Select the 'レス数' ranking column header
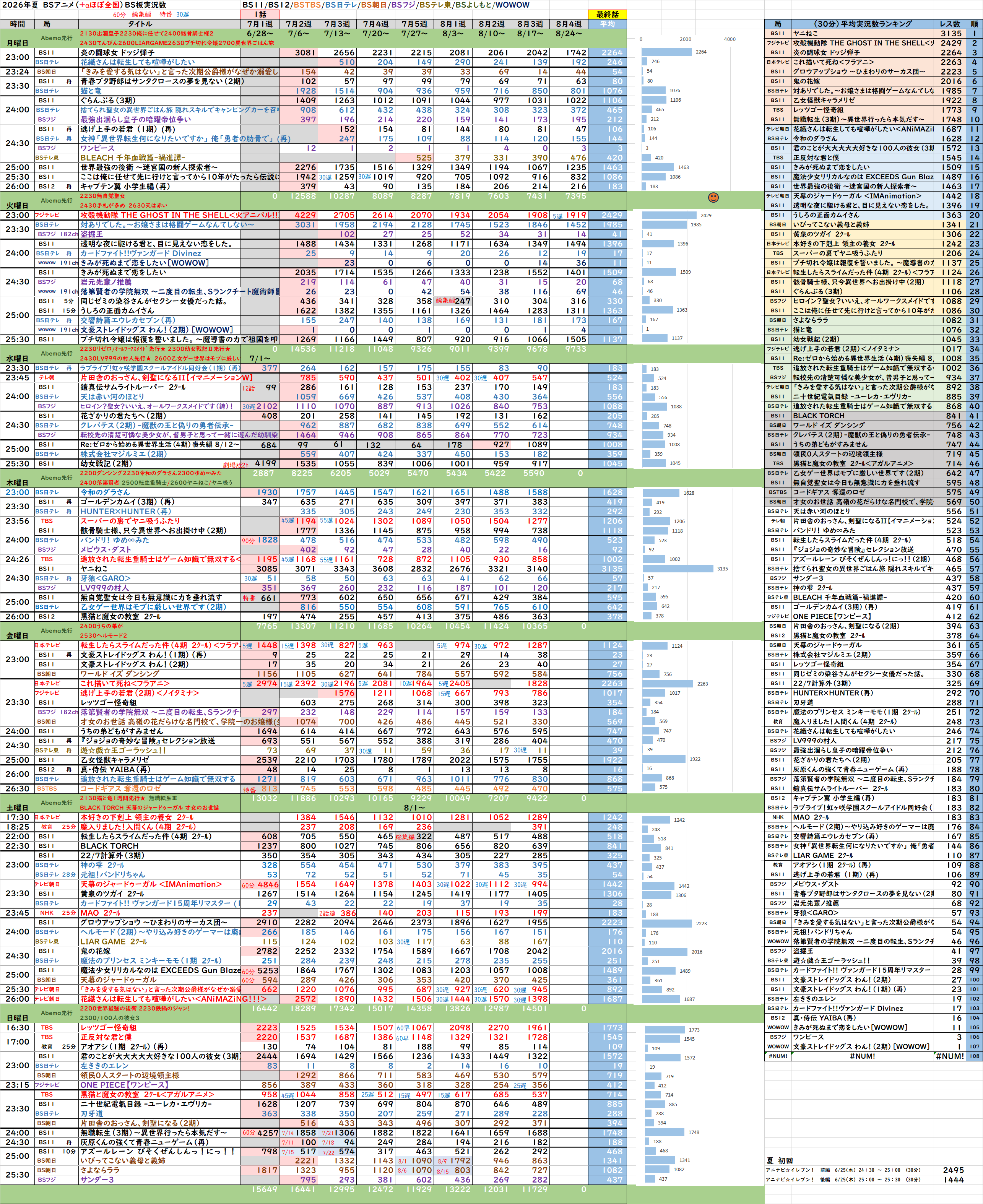The height and width of the screenshot is (1204, 983). click(950, 24)
